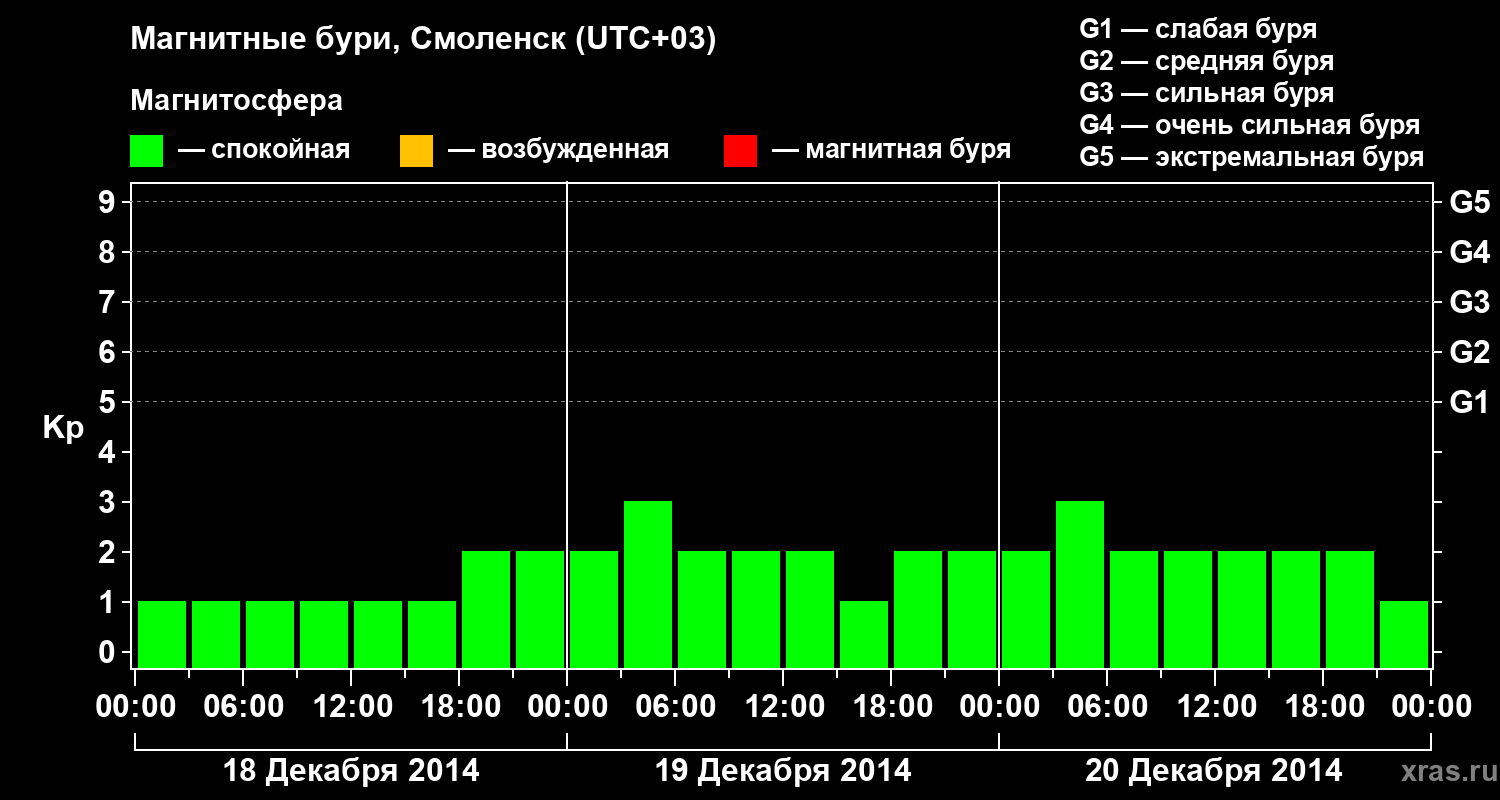Click the 18 December 00:00–03:00 bar
Image resolution: width=1500 pixels, height=800 pixels.
tap(162, 634)
